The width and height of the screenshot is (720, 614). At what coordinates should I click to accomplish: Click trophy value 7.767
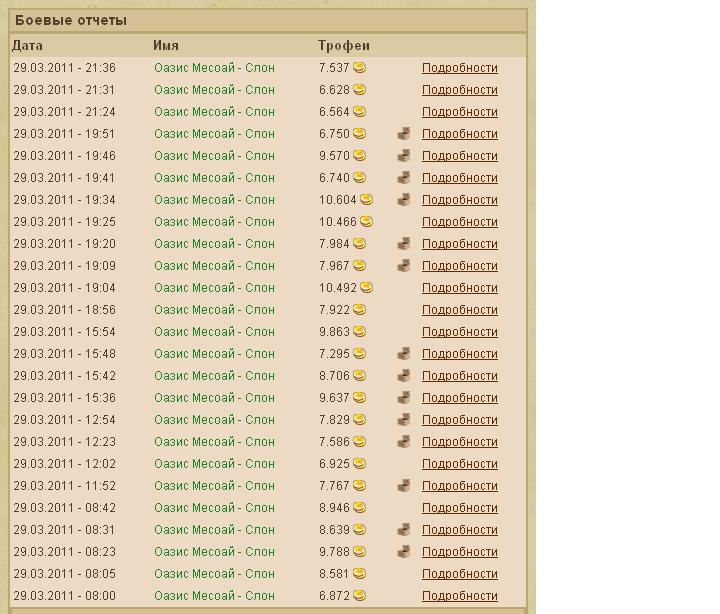(334, 486)
